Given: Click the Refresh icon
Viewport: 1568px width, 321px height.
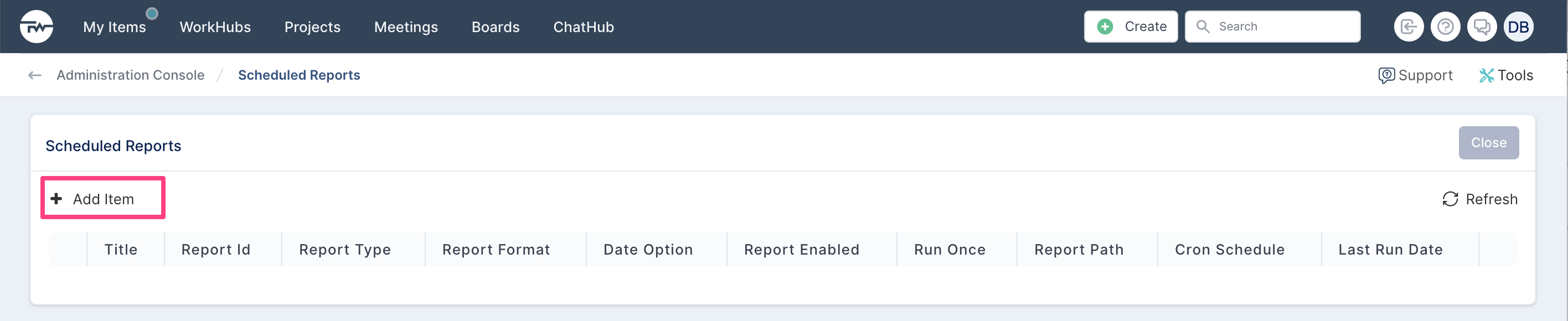Looking at the screenshot, I should 1450,199.
